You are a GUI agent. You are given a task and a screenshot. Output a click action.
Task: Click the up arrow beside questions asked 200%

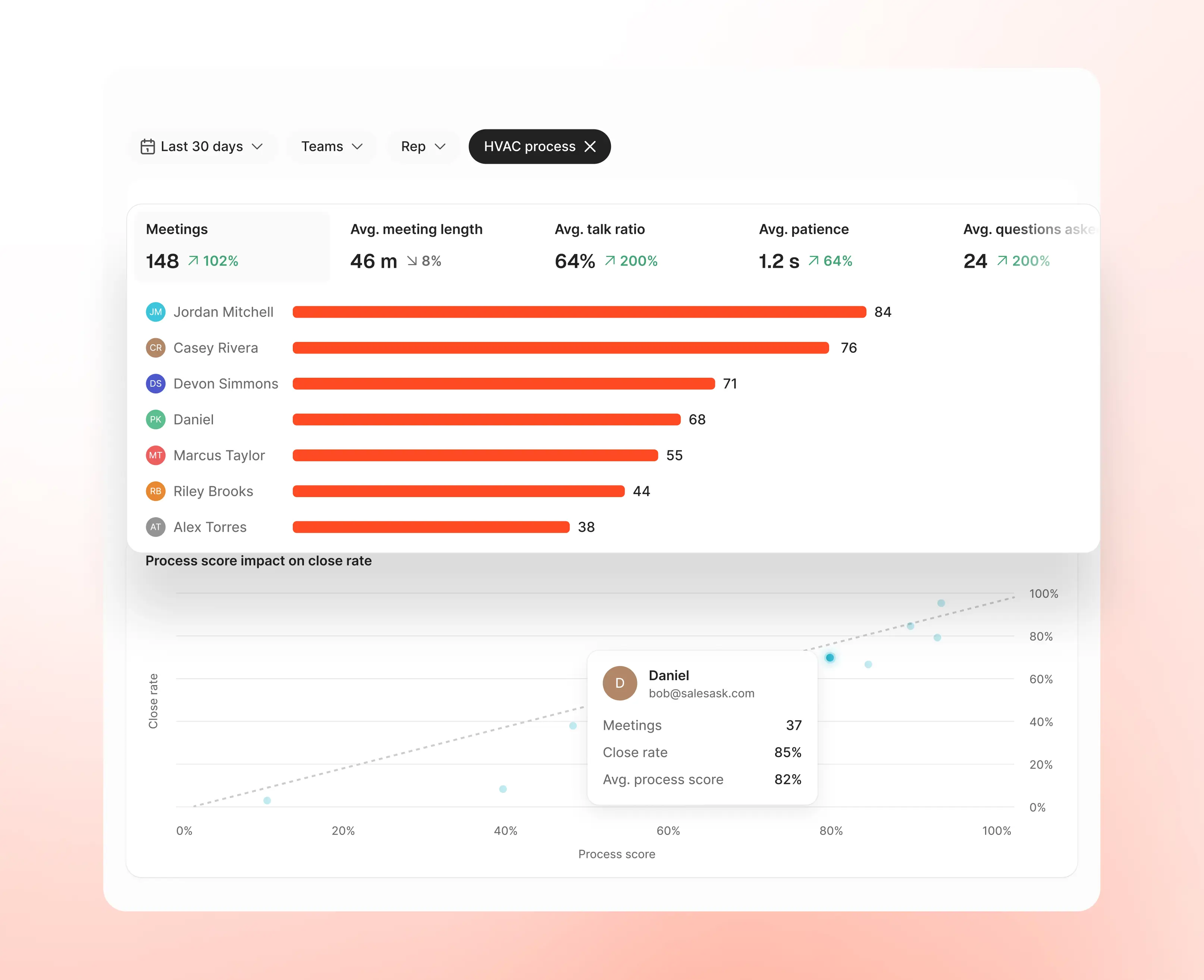1002,261
